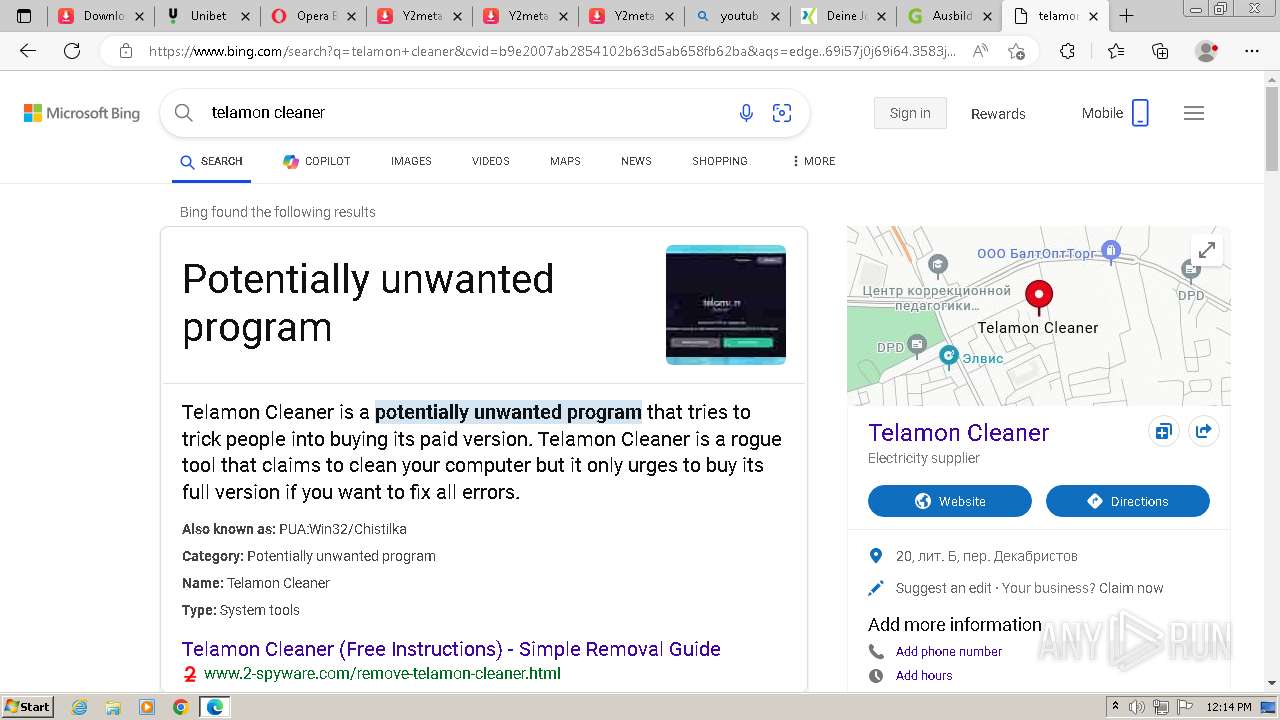This screenshot has width=1280, height=720.
Task: Switch to Opera browser tab
Action: point(313,16)
